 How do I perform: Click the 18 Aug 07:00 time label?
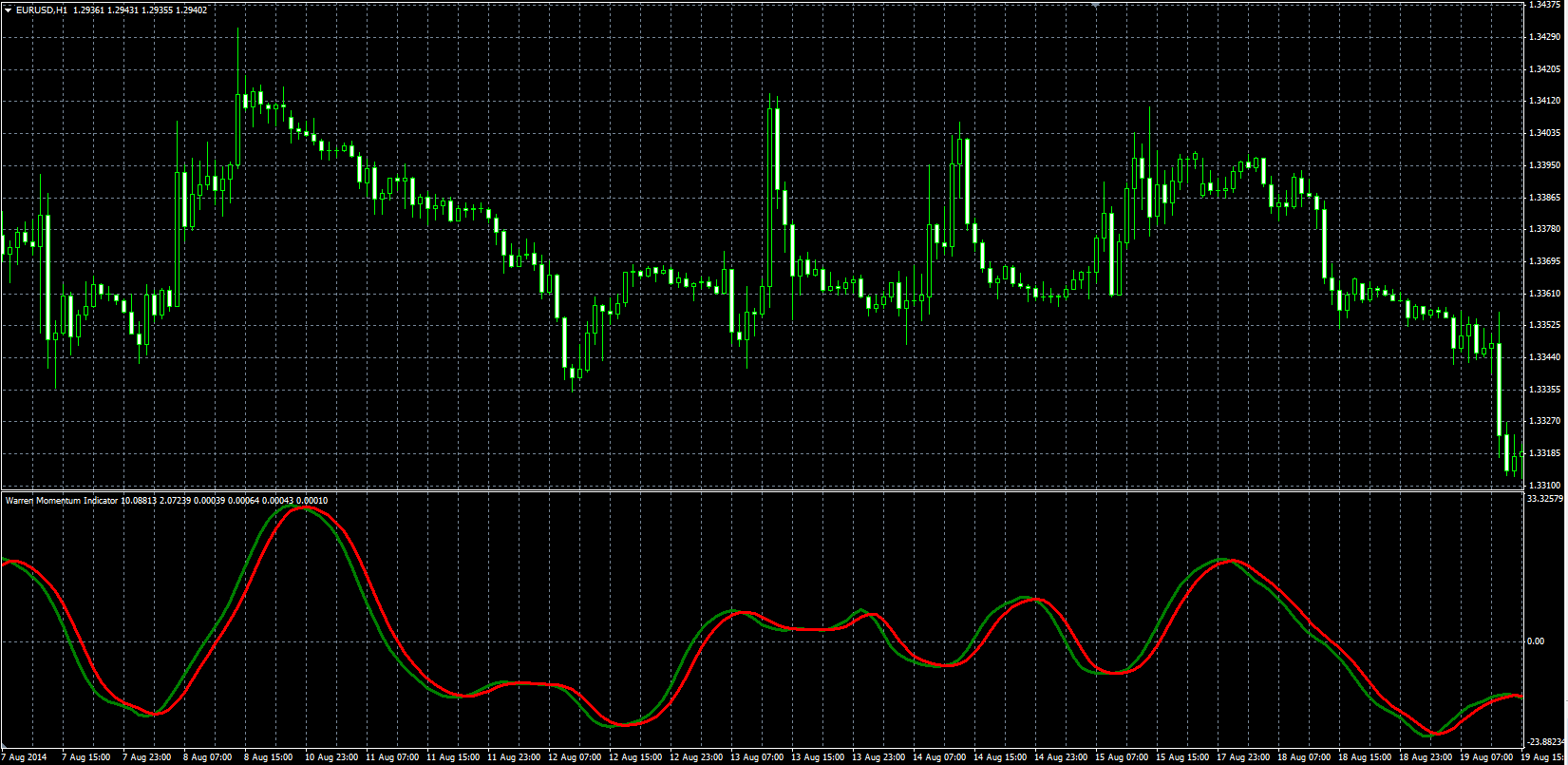pyautogui.click(x=1304, y=758)
